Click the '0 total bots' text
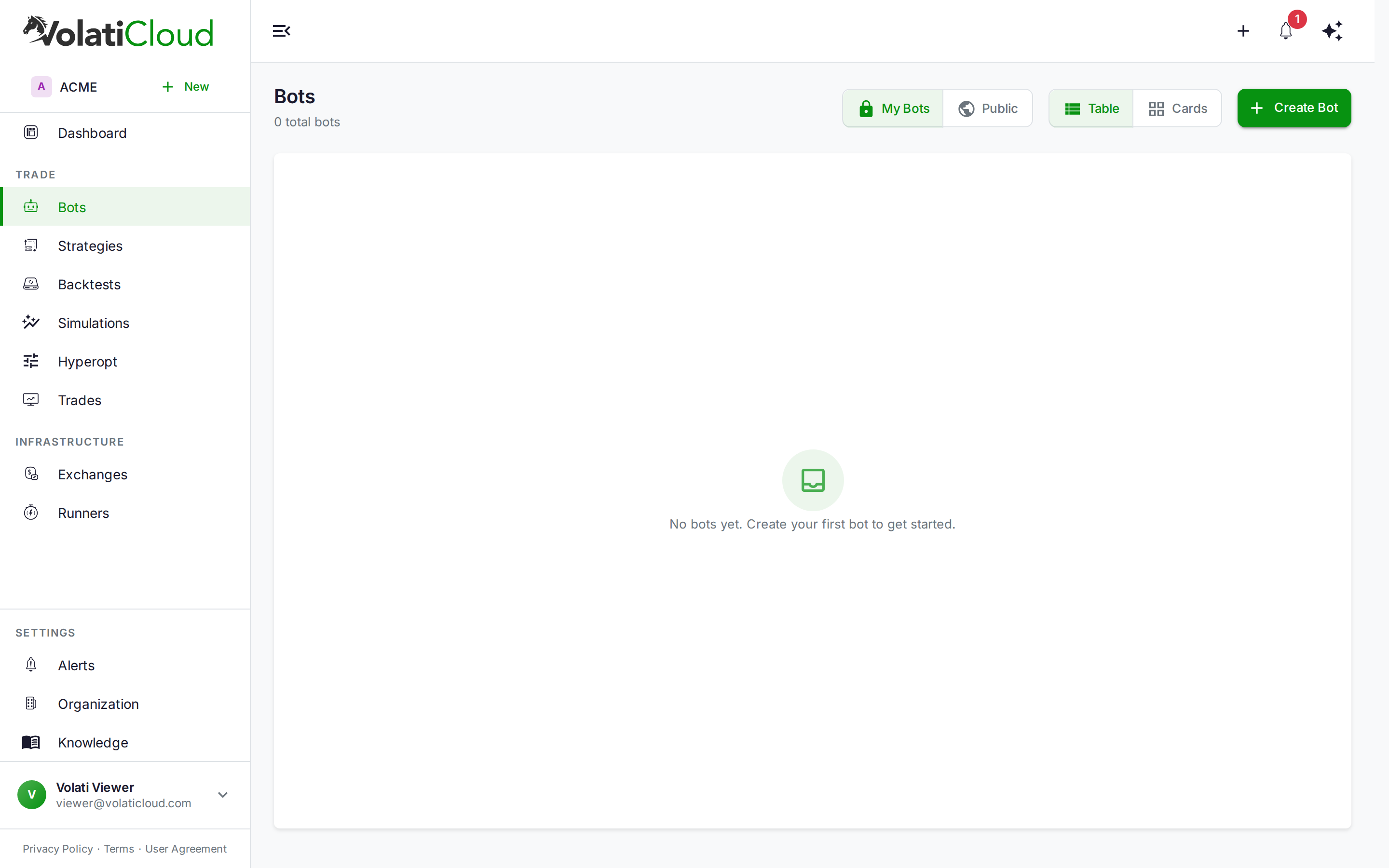 pyautogui.click(x=307, y=122)
